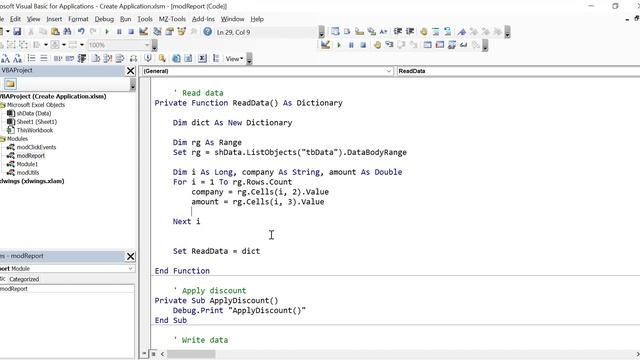Toggle a breakpoint with the Edit toolbar hand icon
640x360 pixels.
click(423, 31)
